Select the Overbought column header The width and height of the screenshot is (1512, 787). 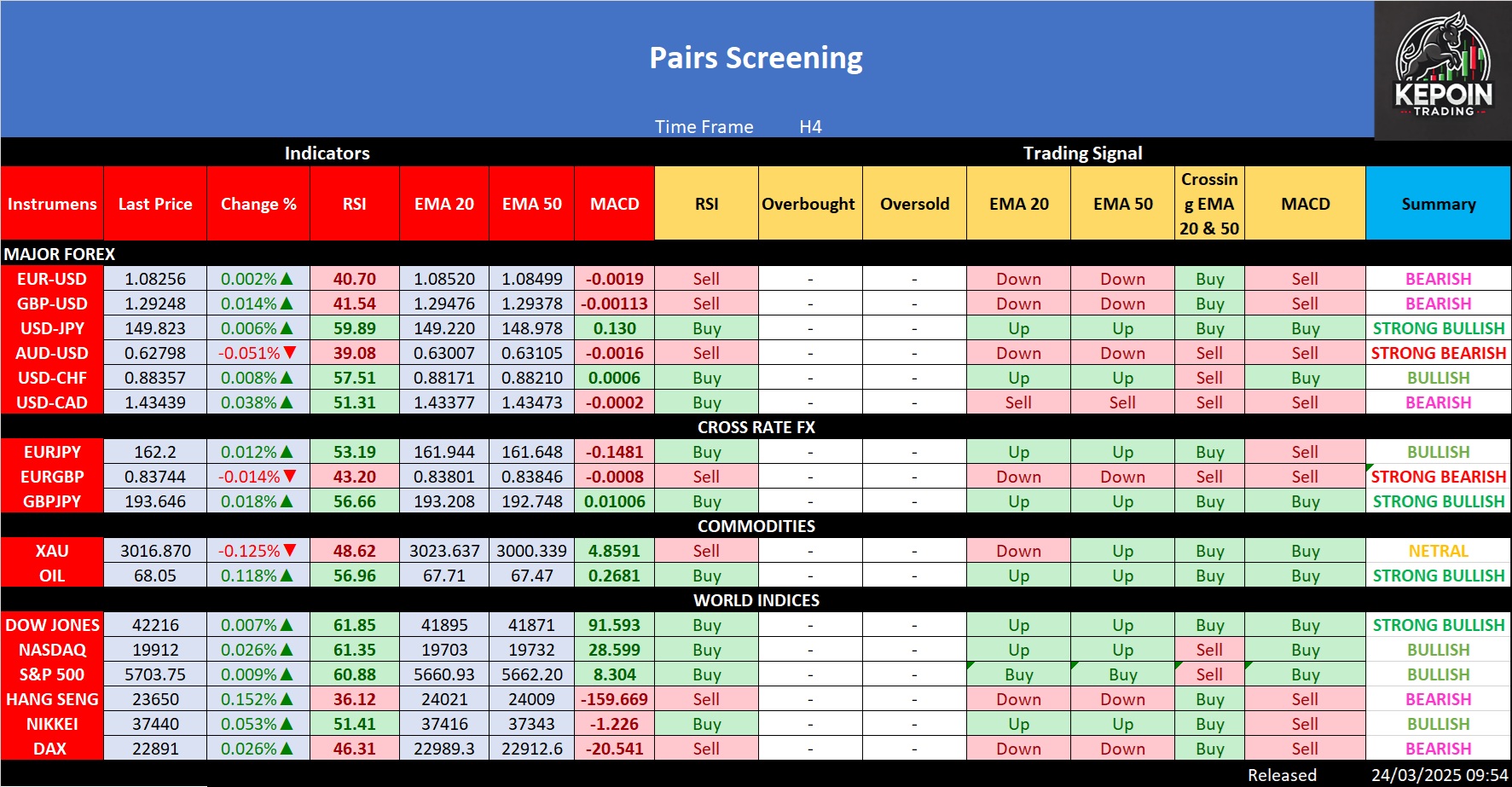(808, 204)
